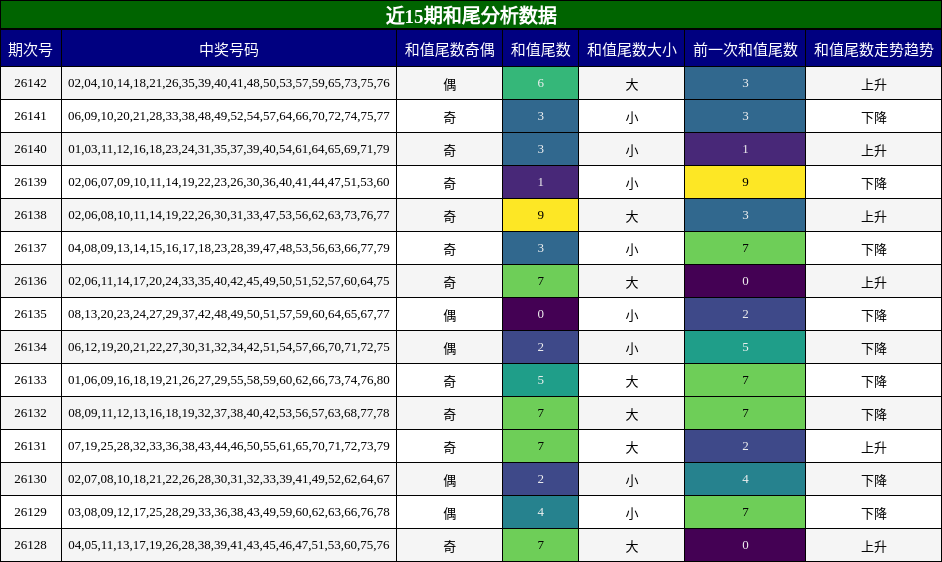Click winning numbers of period 26133

pos(229,380)
